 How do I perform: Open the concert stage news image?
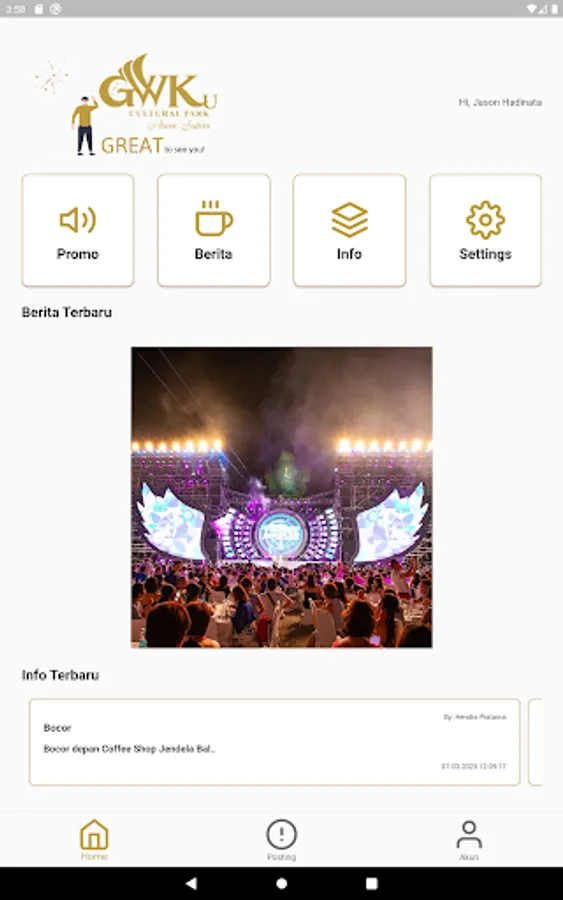pyautogui.click(x=282, y=497)
